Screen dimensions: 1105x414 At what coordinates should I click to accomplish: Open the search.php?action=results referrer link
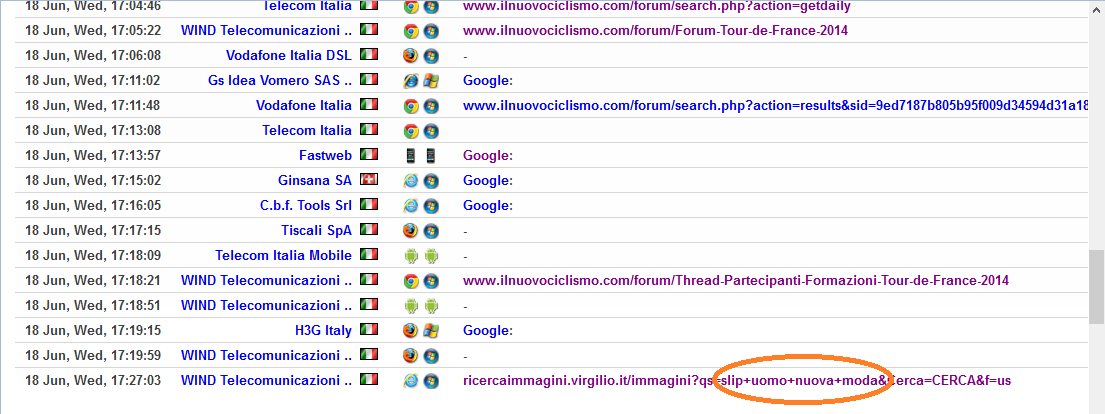(775, 106)
